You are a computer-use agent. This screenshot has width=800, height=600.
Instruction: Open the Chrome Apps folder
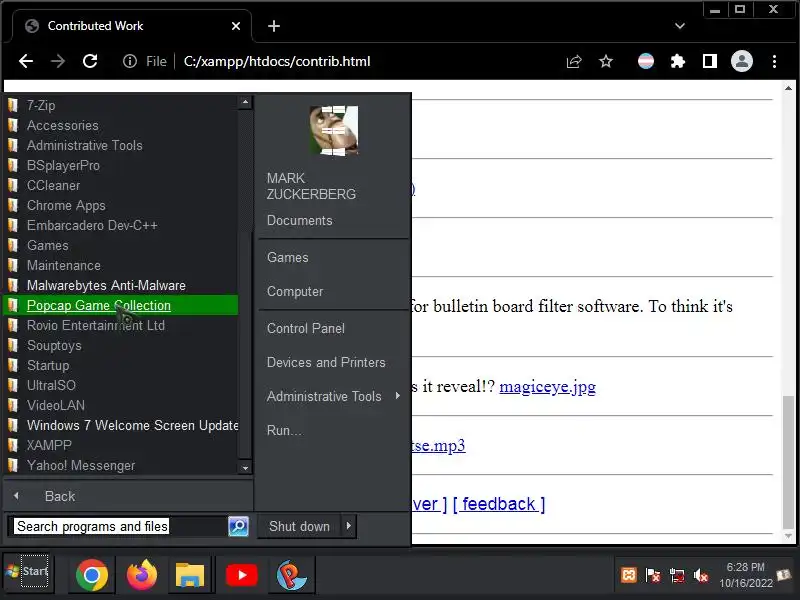pos(120,206)
